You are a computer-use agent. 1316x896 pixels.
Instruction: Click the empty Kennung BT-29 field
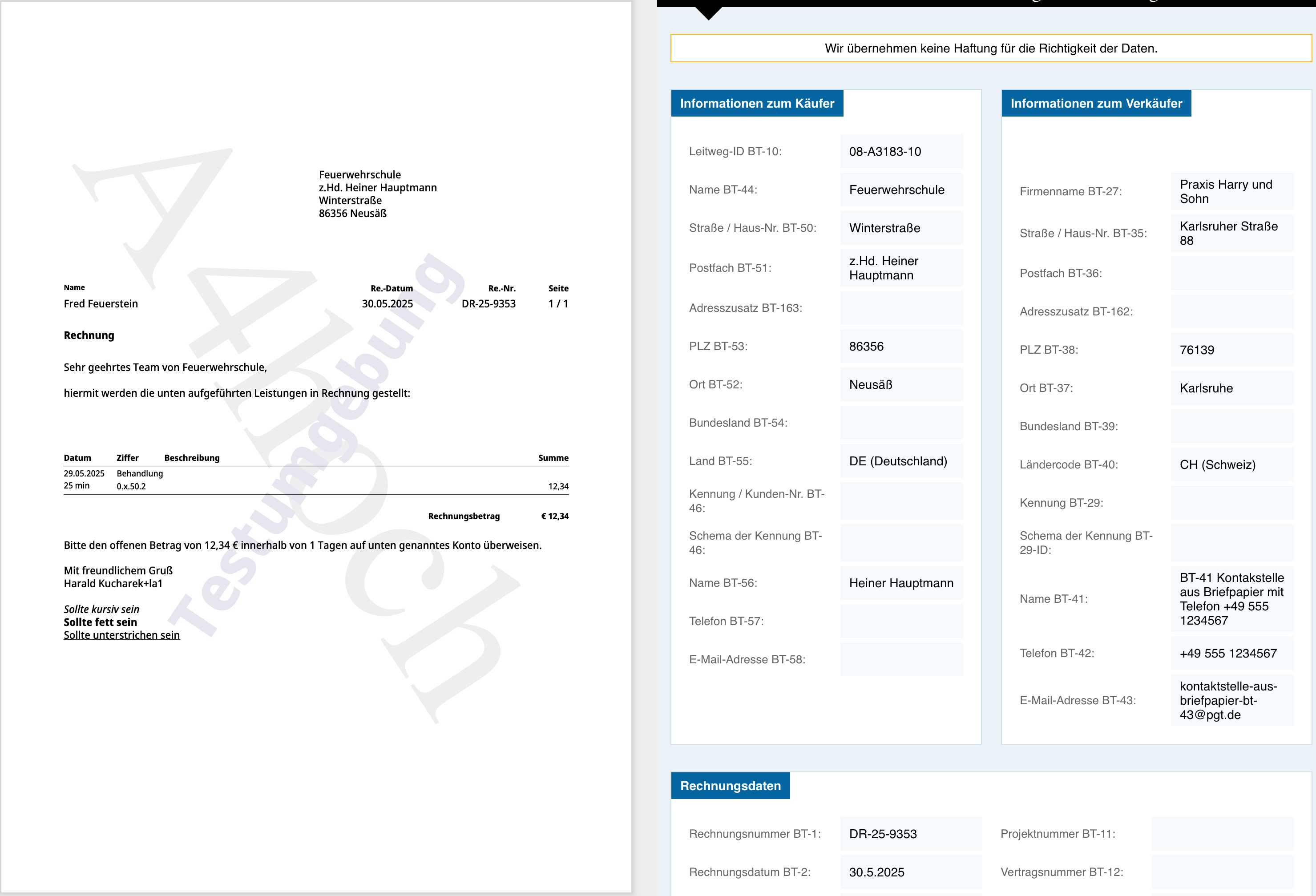pos(1231,503)
